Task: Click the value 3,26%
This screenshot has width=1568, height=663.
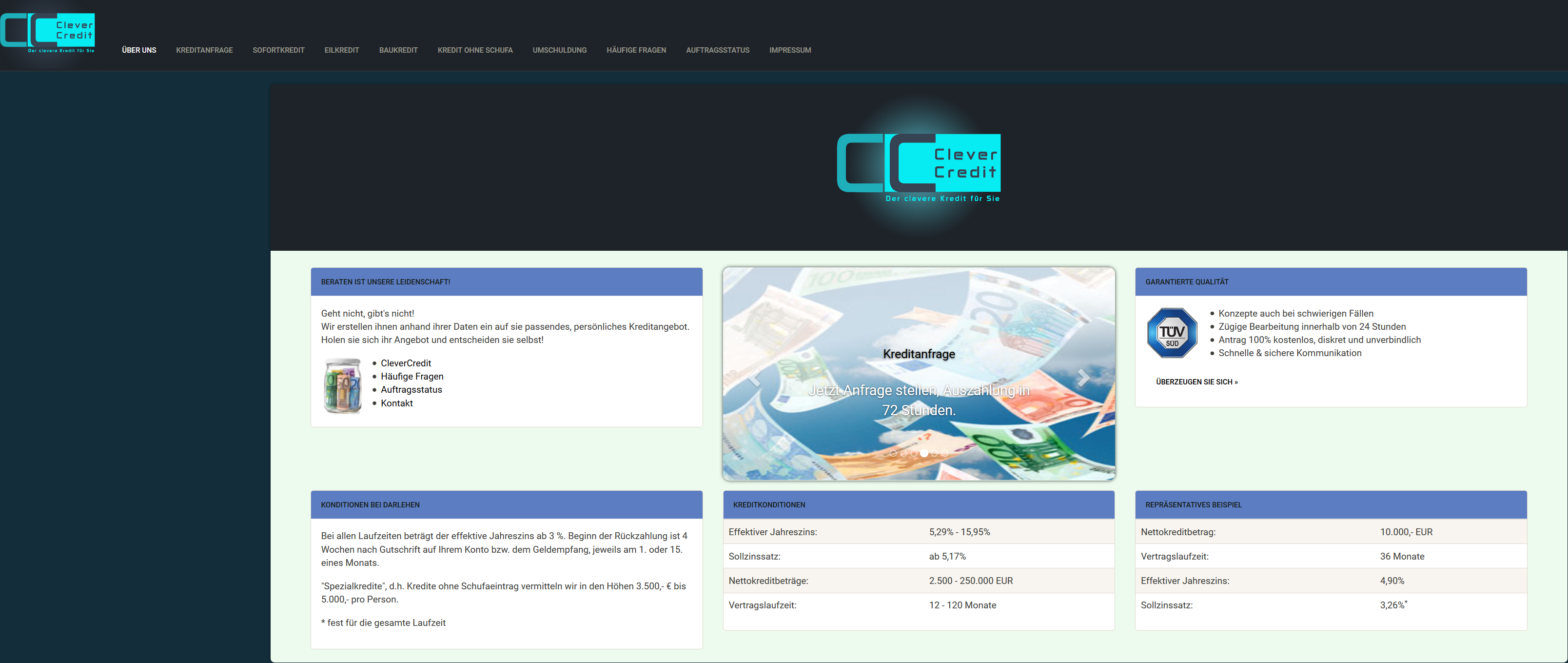Action: point(1393,604)
